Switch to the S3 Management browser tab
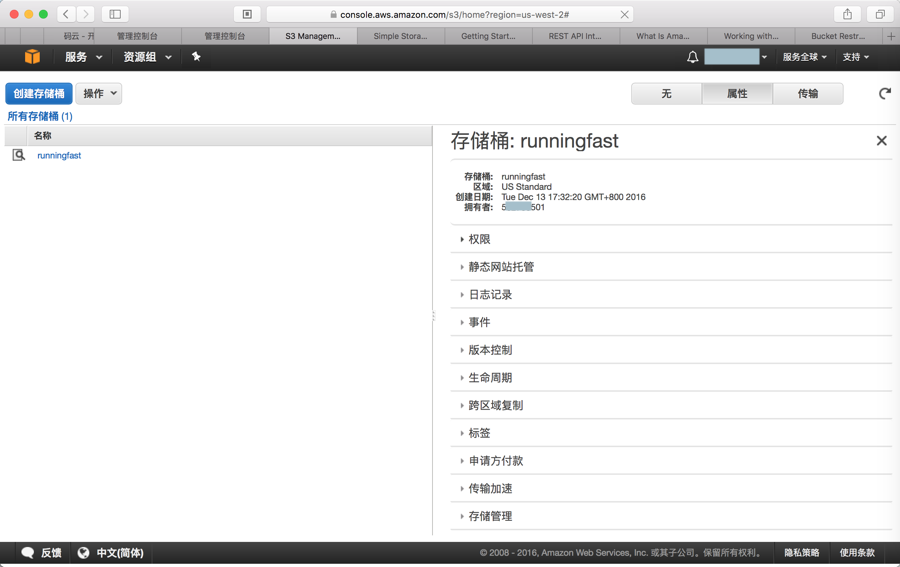 point(313,36)
